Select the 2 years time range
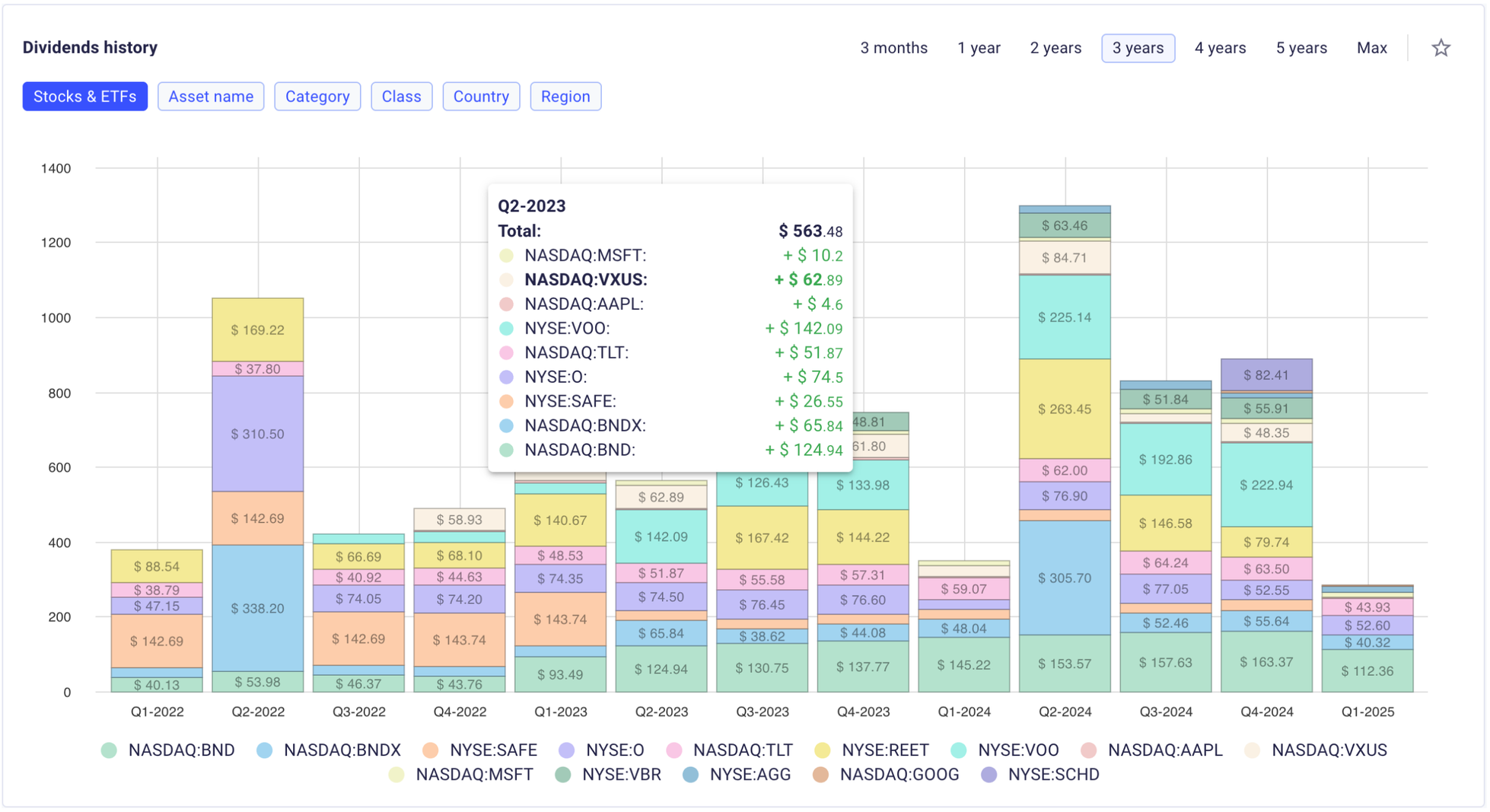 [1055, 48]
